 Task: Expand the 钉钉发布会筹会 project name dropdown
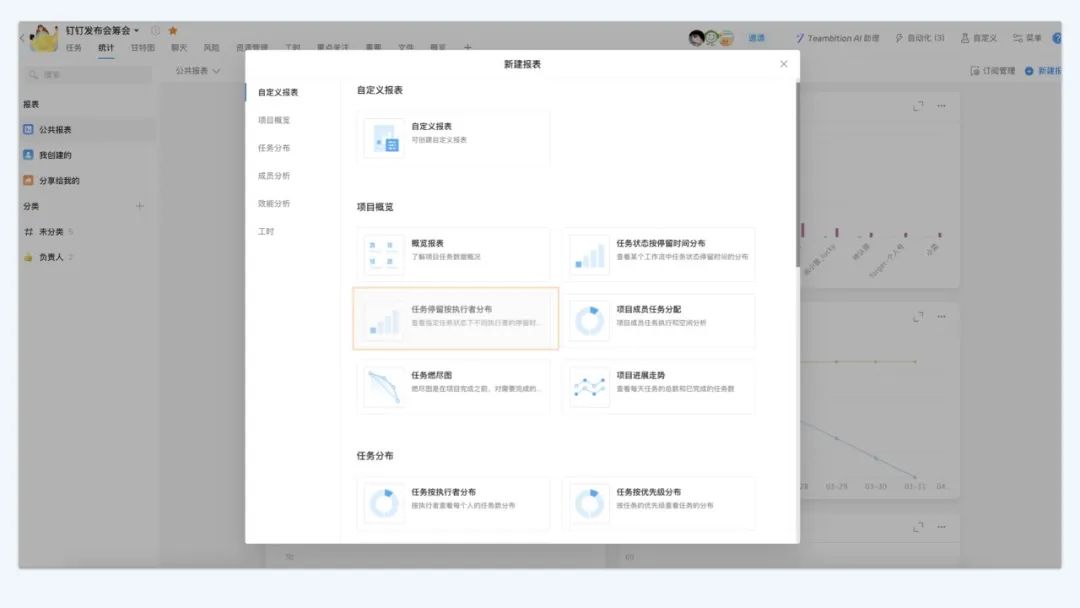137,31
